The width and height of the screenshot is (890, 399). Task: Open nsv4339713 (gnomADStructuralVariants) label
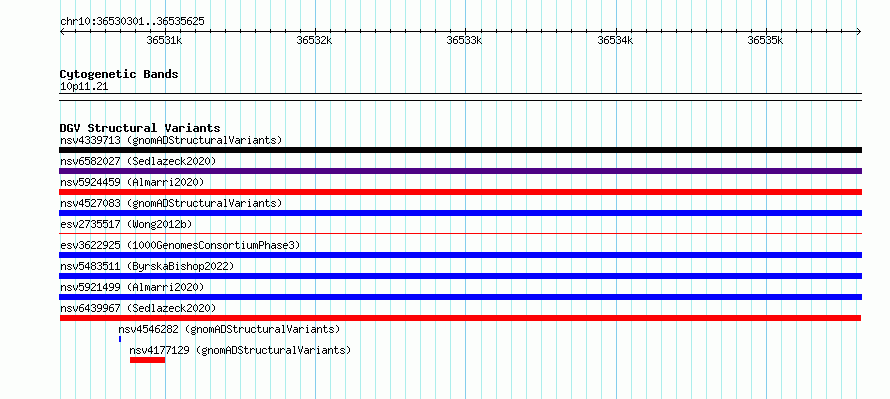[x=171, y=140]
